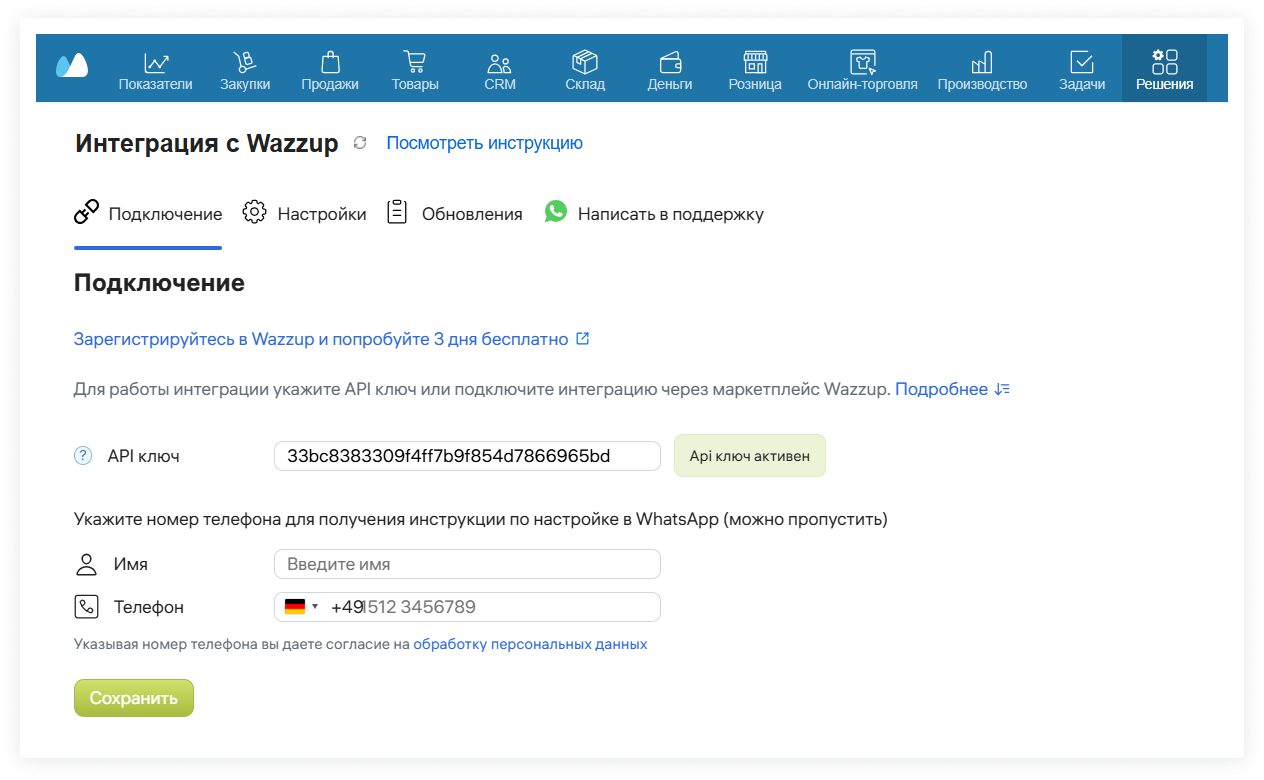
Task: Click the help question icon near API ключ
Action: coord(83,456)
